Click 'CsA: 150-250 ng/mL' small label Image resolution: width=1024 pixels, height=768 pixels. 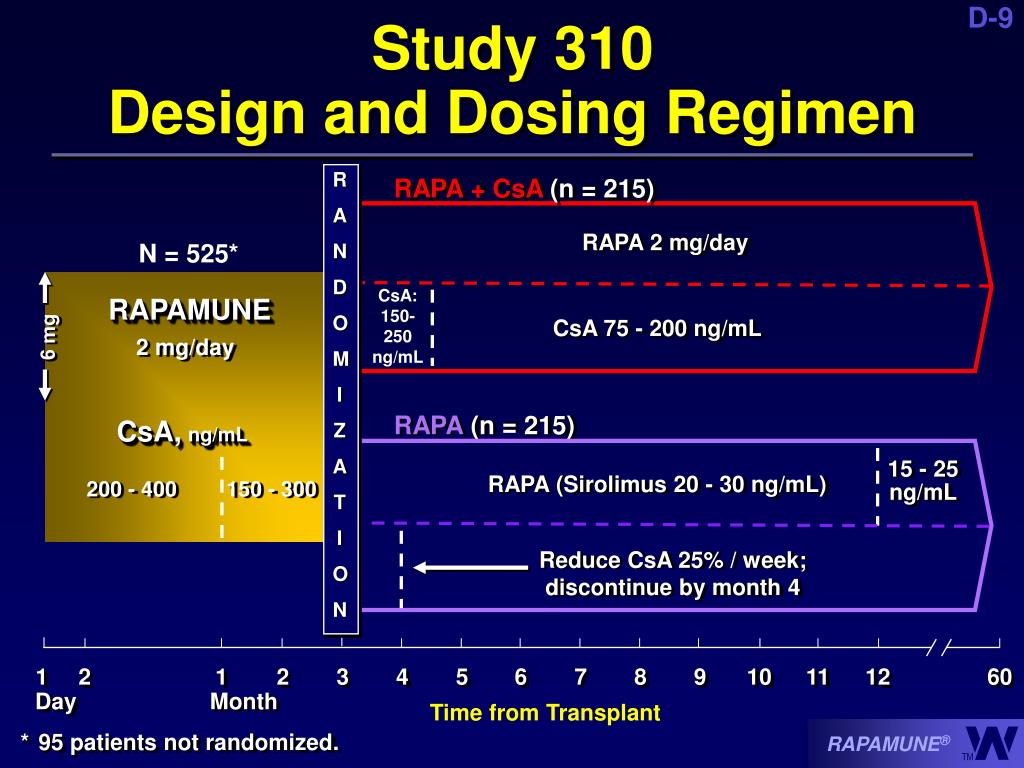pos(397,327)
